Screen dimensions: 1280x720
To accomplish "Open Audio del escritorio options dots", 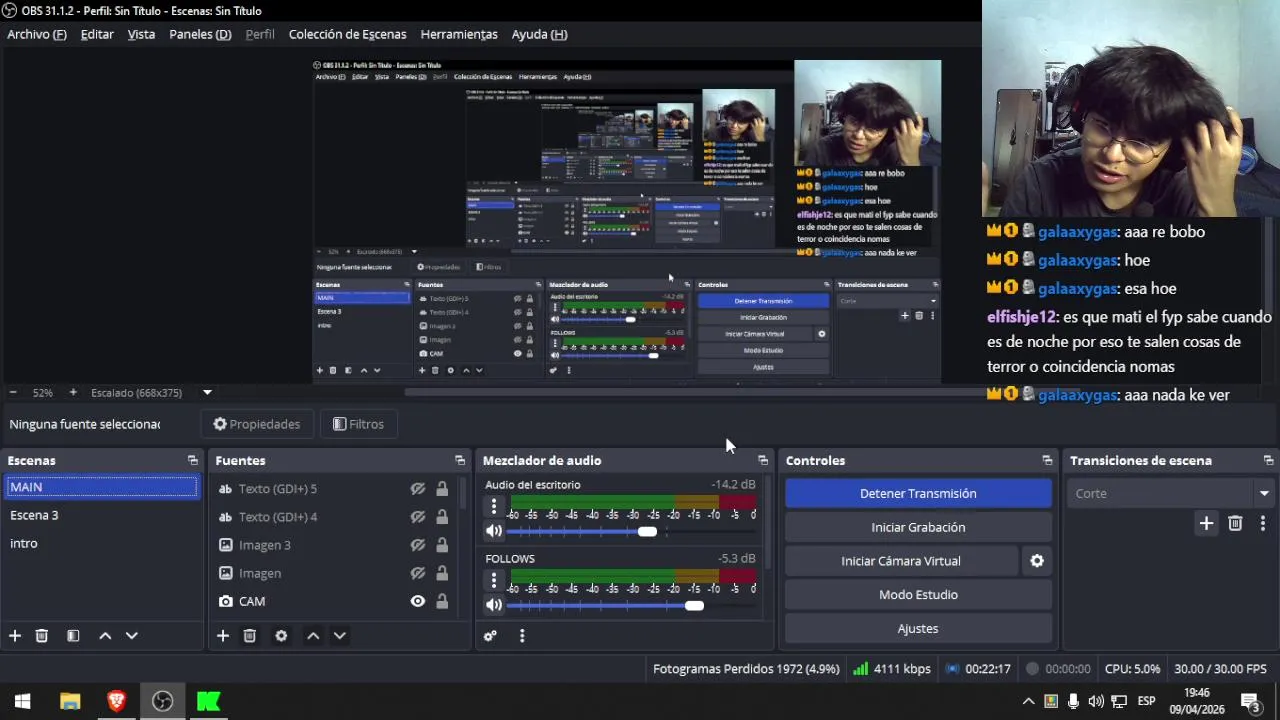I will coord(493,507).
